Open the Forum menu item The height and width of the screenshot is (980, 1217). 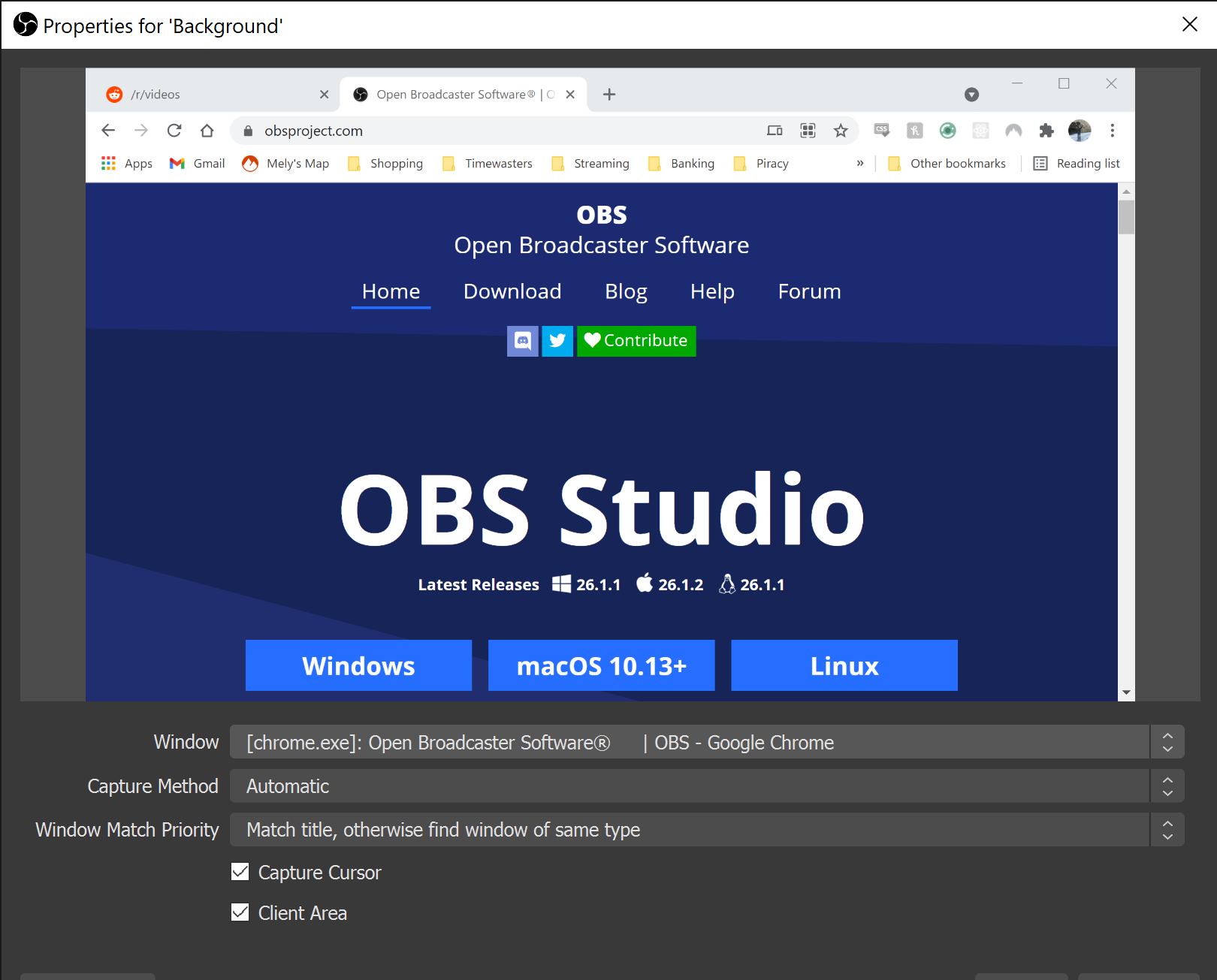809,291
